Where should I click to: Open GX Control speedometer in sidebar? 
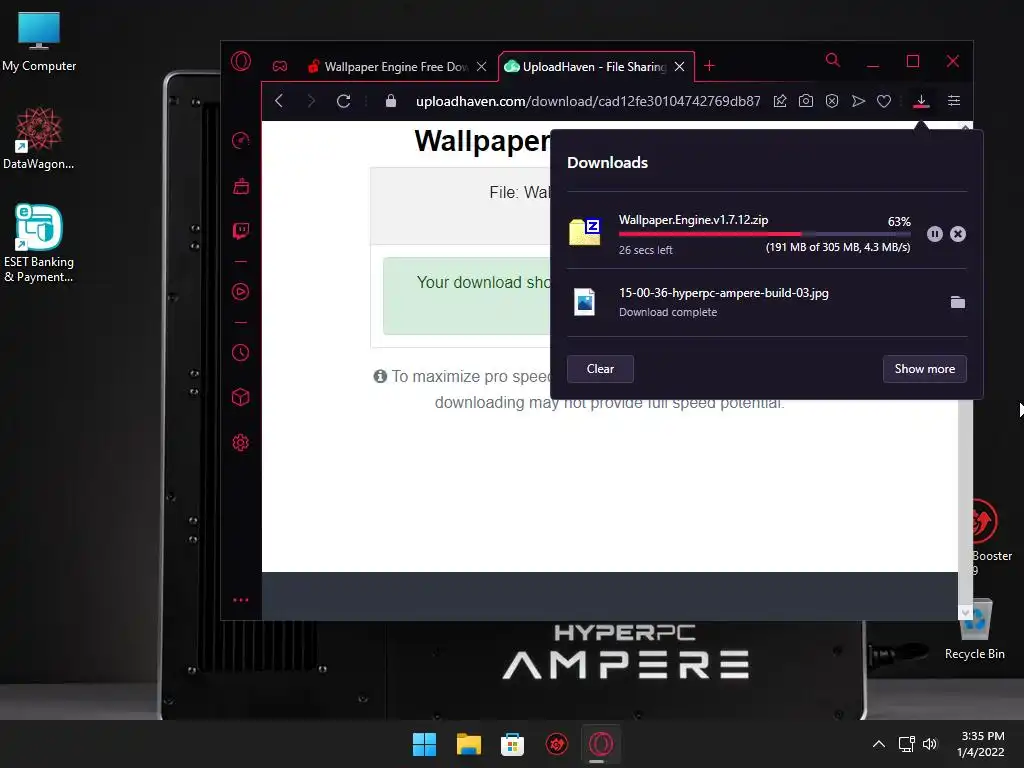coord(240,140)
